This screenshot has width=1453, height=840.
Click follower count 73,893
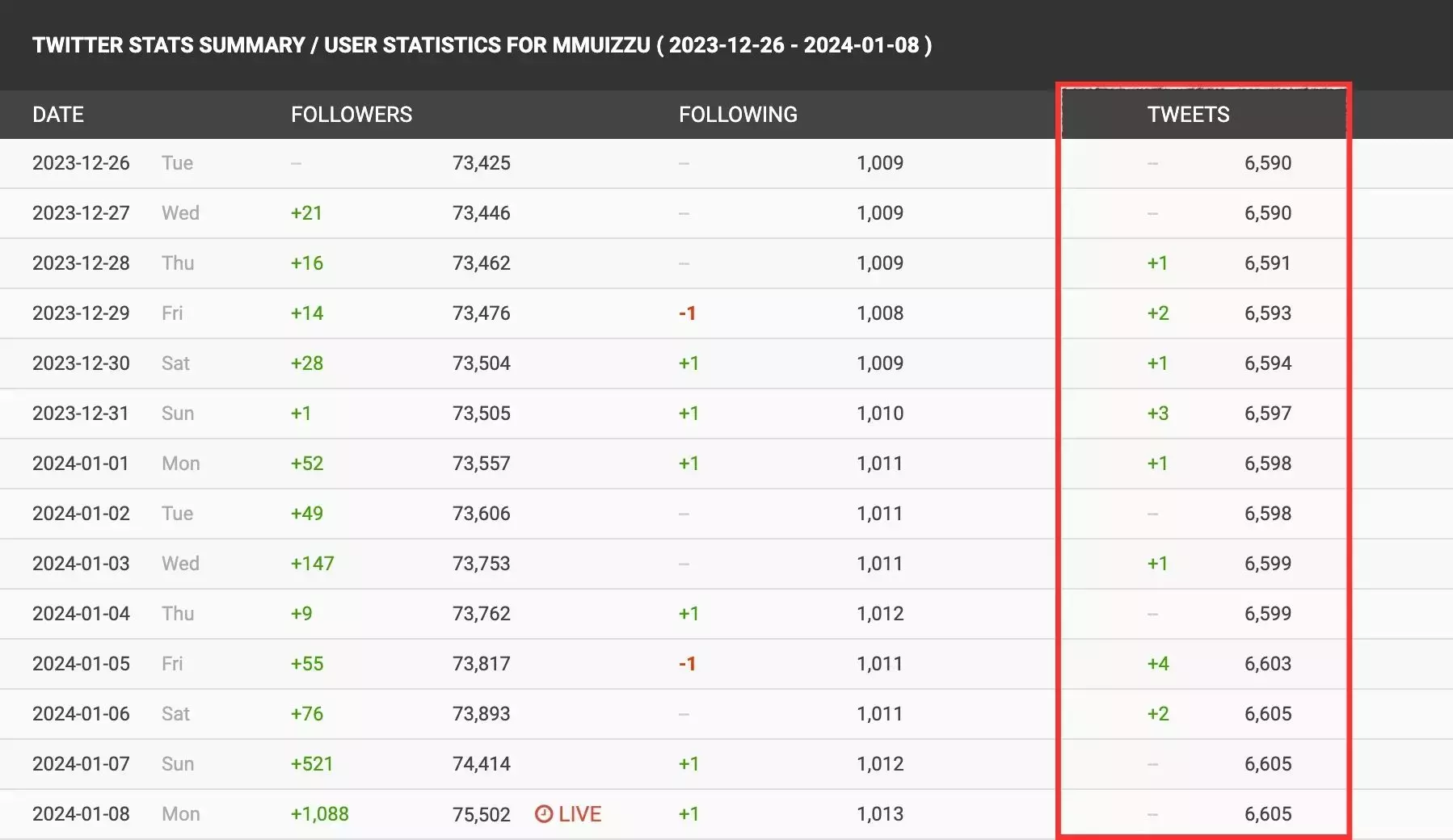point(482,713)
